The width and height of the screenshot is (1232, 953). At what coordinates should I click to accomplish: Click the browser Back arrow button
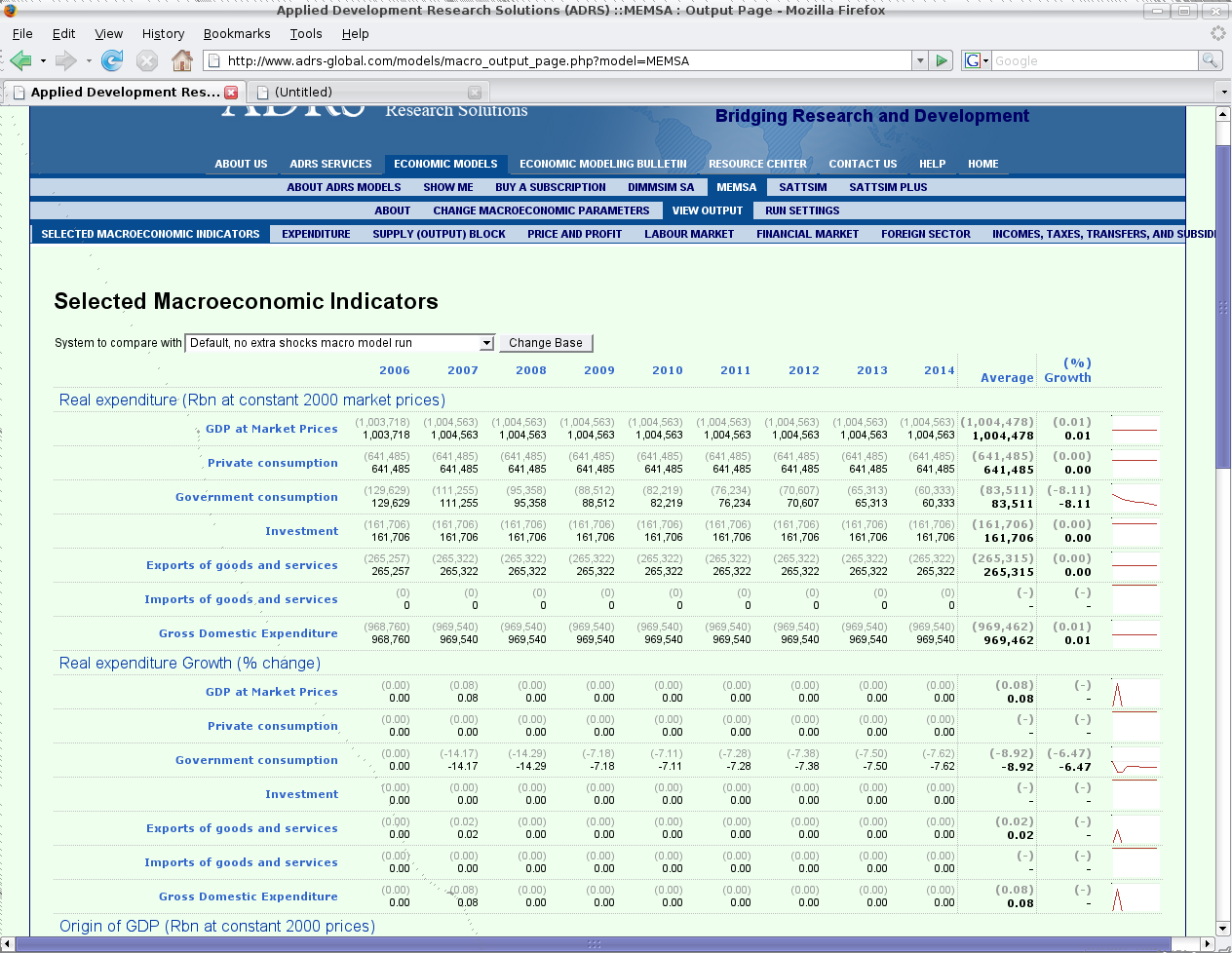tap(20, 61)
